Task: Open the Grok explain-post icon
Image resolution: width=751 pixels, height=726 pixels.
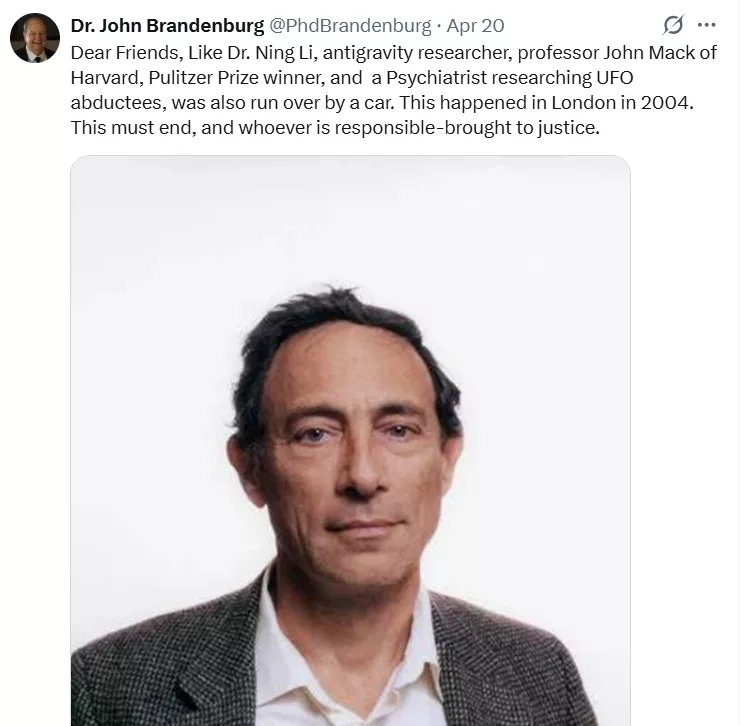Action: tap(673, 24)
